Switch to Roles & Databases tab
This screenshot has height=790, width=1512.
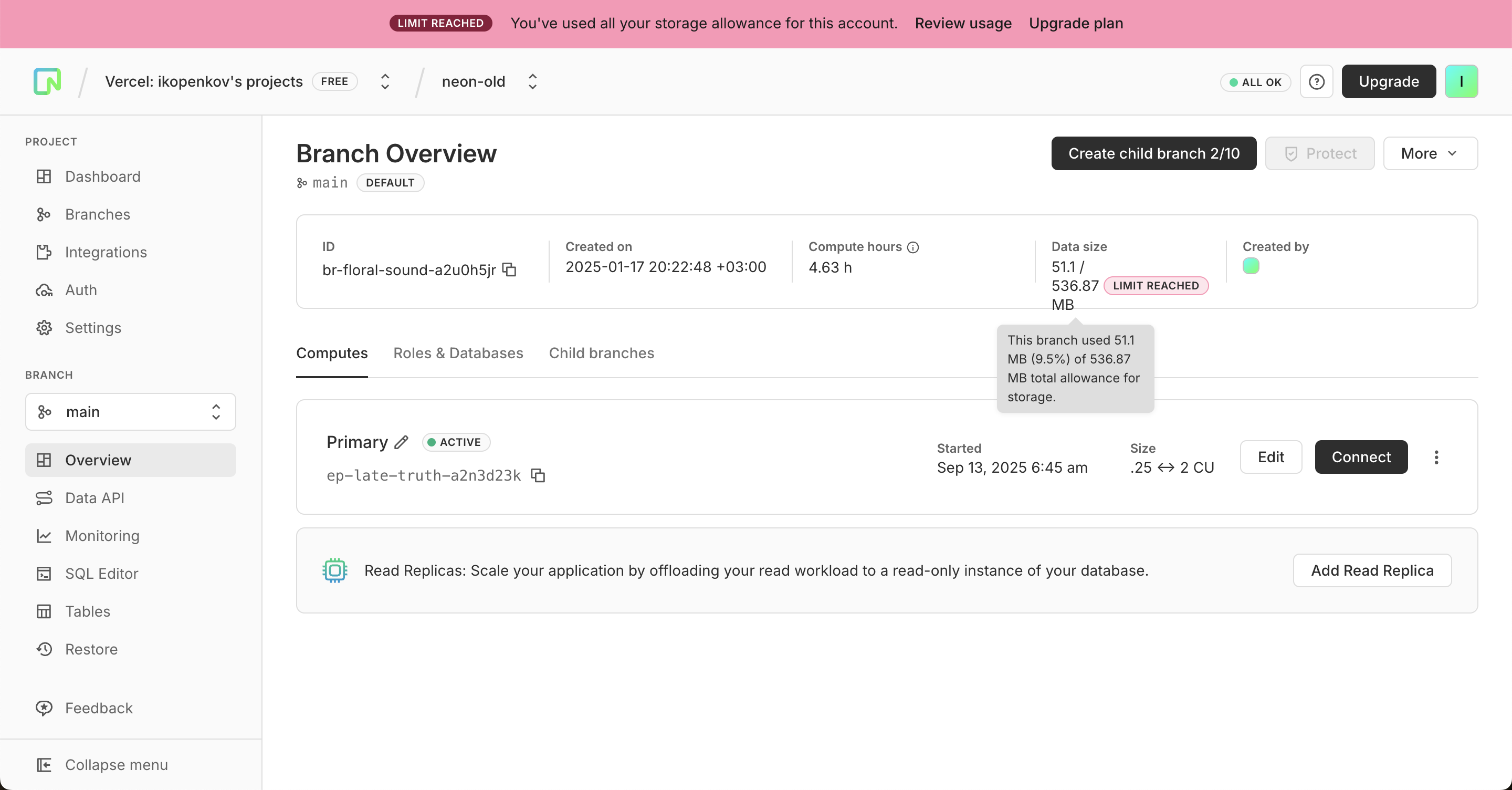(458, 353)
